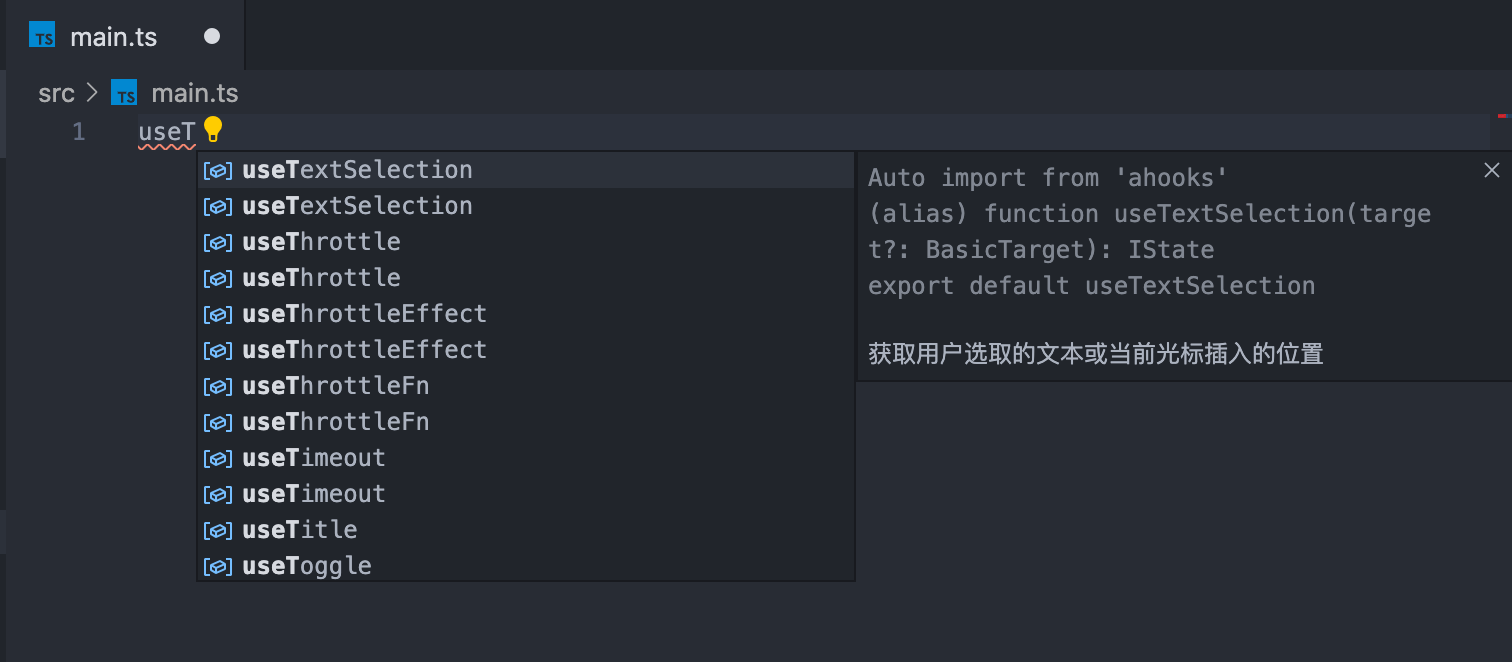The image size is (1512, 662).
Task: Click the icon beside useToggle
Action: coord(217,566)
